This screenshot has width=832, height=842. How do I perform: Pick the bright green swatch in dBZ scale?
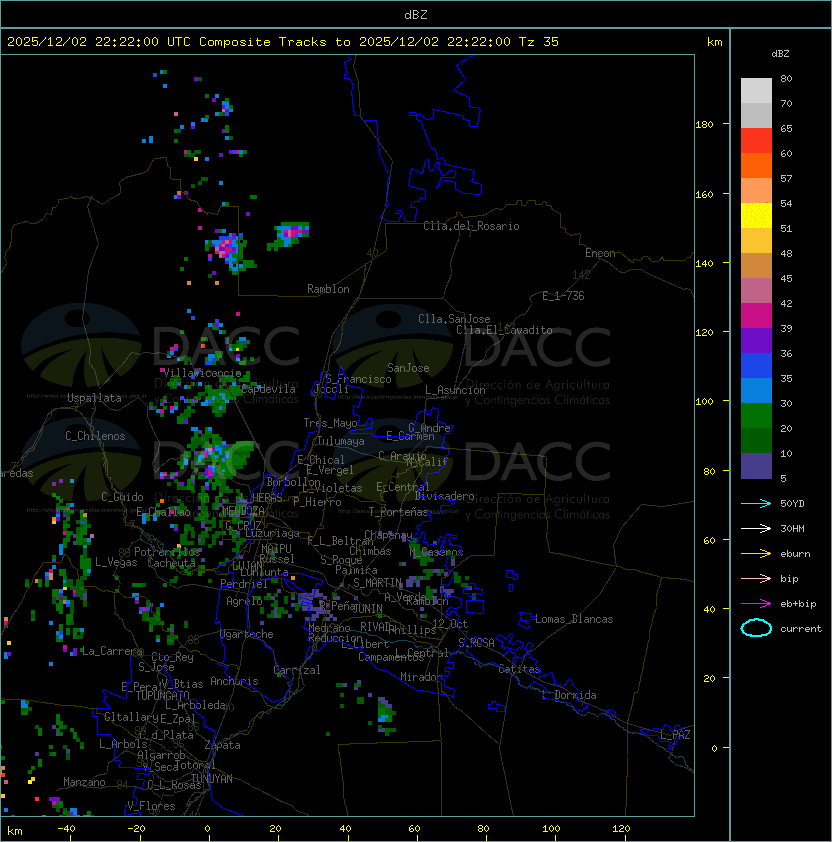click(x=756, y=416)
